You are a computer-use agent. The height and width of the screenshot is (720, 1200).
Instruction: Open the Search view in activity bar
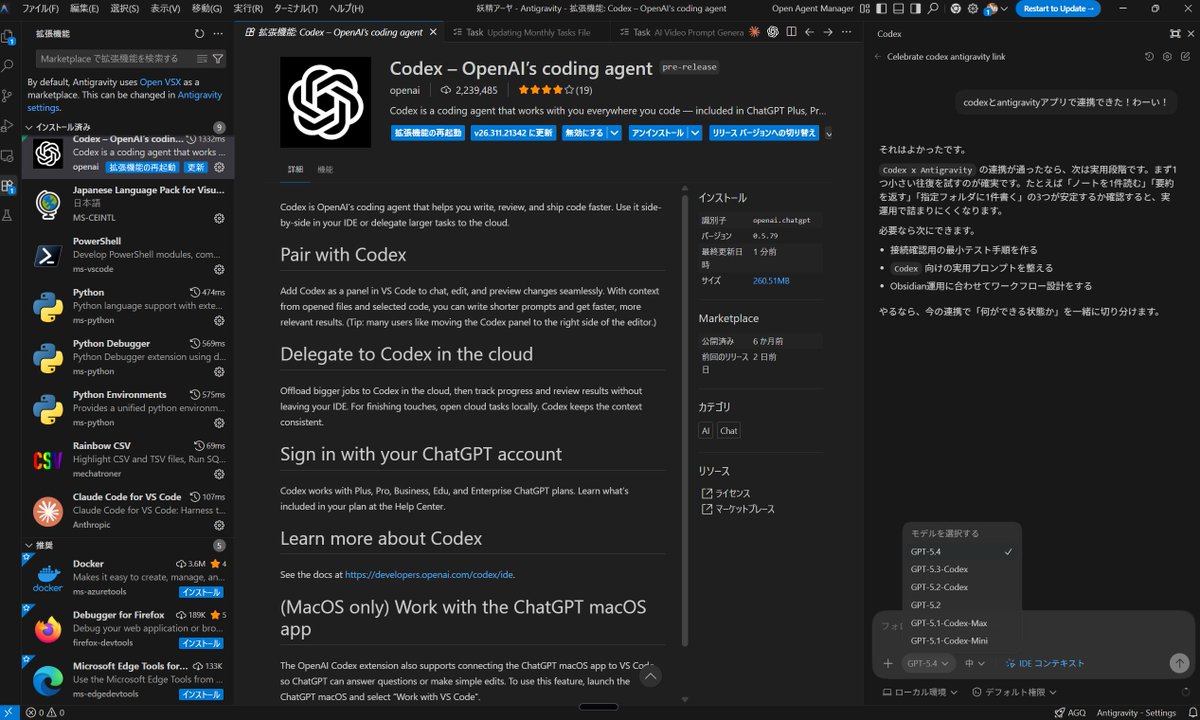(9, 67)
